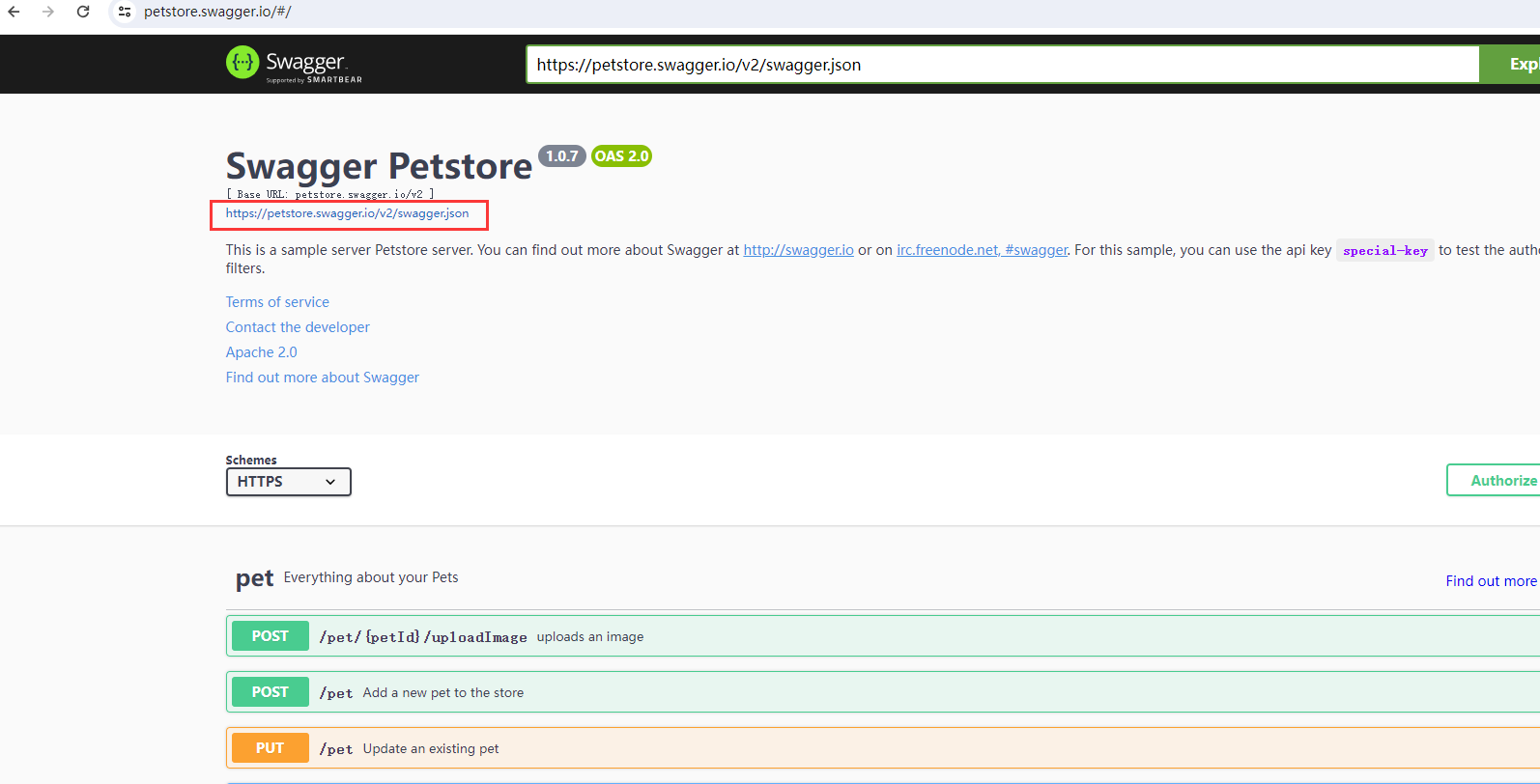
Task: Click the Swagger Petstore title
Action: pos(379,167)
